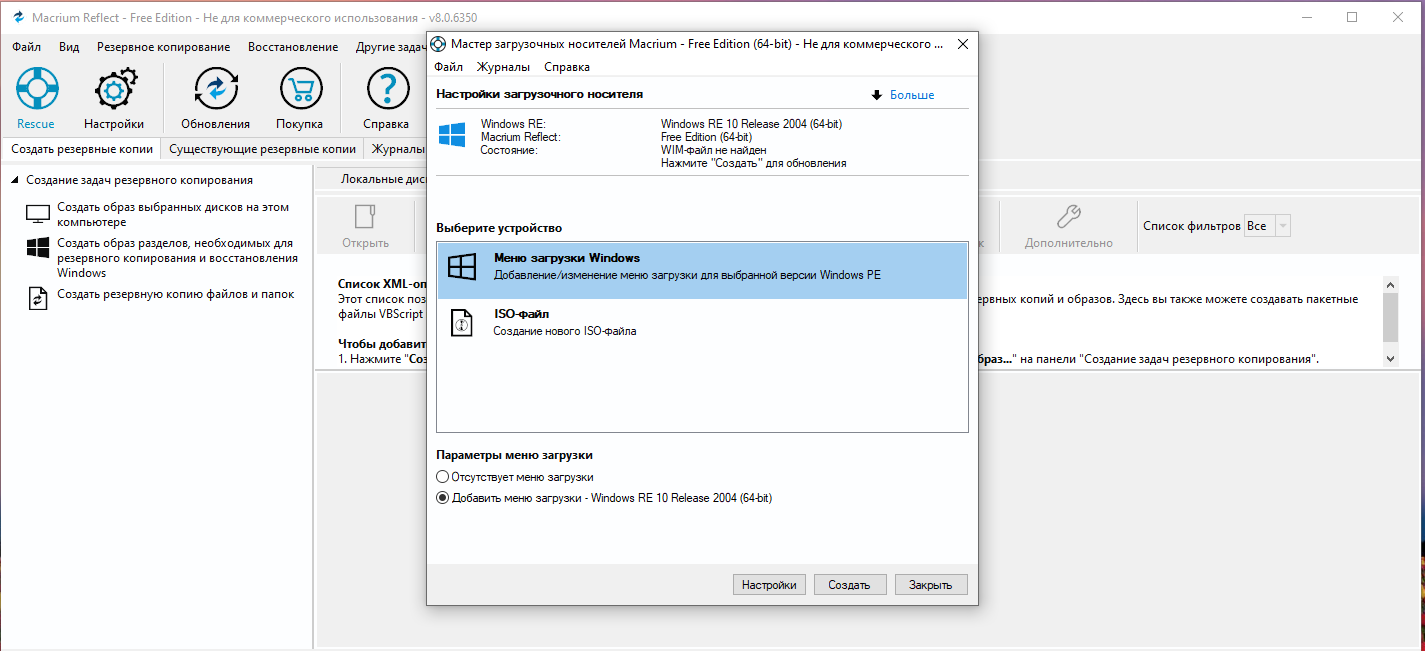Open the Список фильтров Все dropdown
This screenshot has width=1425, height=651.
click(1267, 226)
